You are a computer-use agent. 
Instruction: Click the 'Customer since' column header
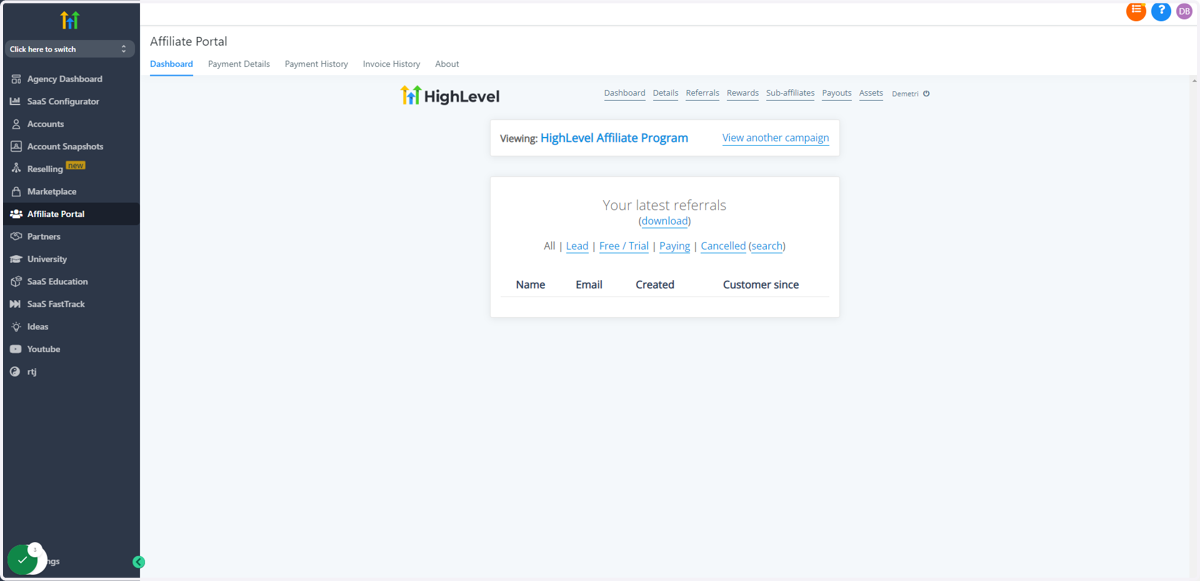click(761, 285)
